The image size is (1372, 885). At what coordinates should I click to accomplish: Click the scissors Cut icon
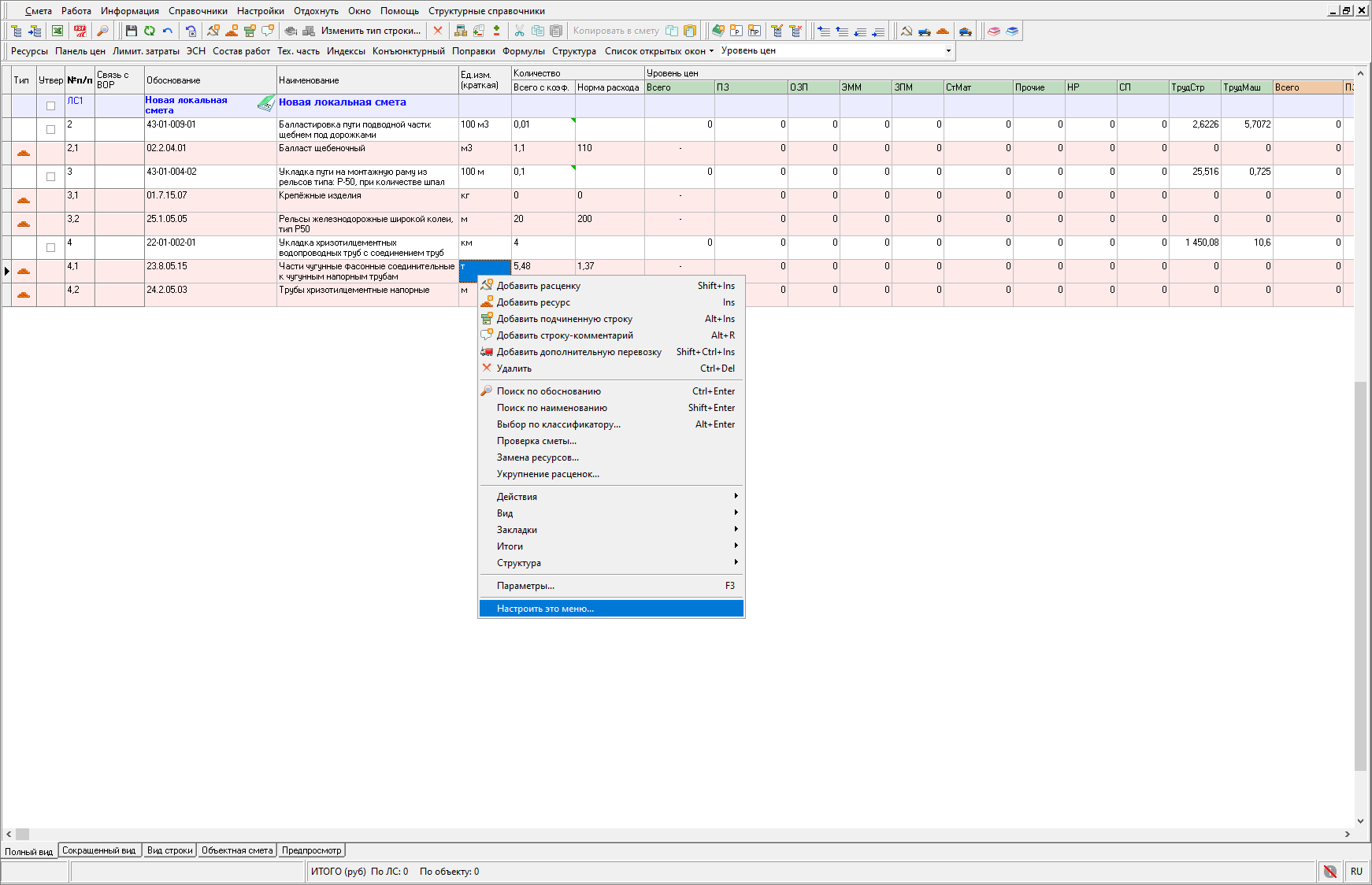coord(519,31)
